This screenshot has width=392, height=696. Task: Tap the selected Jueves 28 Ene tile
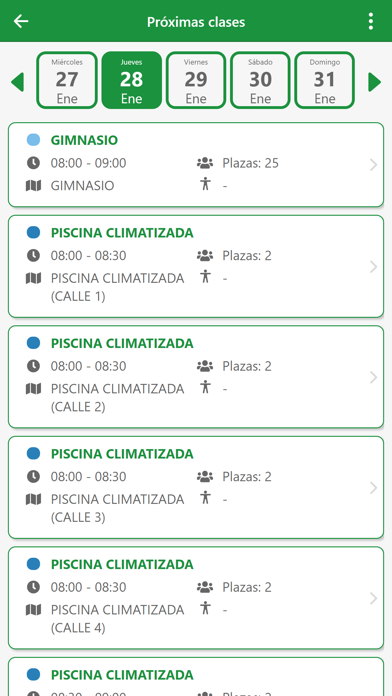pyautogui.click(x=131, y=80)
